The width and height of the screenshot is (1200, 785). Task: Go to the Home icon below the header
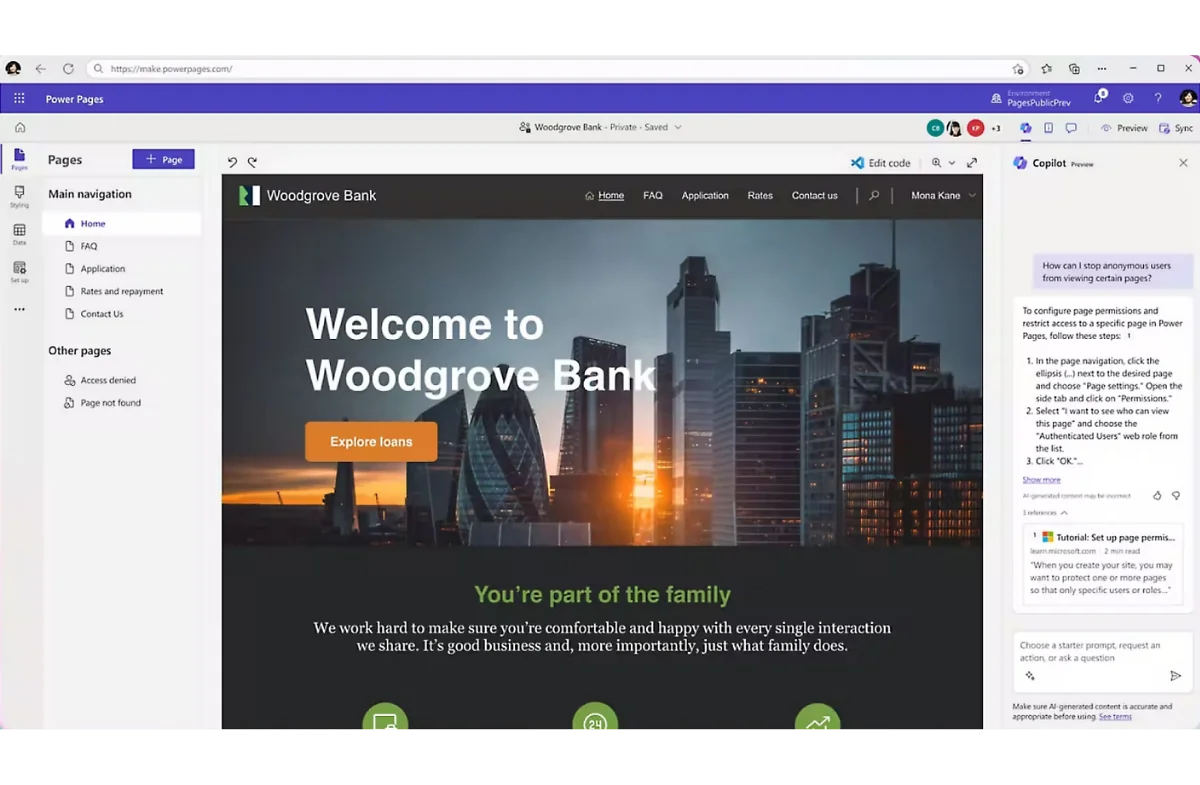coord(20,128)
